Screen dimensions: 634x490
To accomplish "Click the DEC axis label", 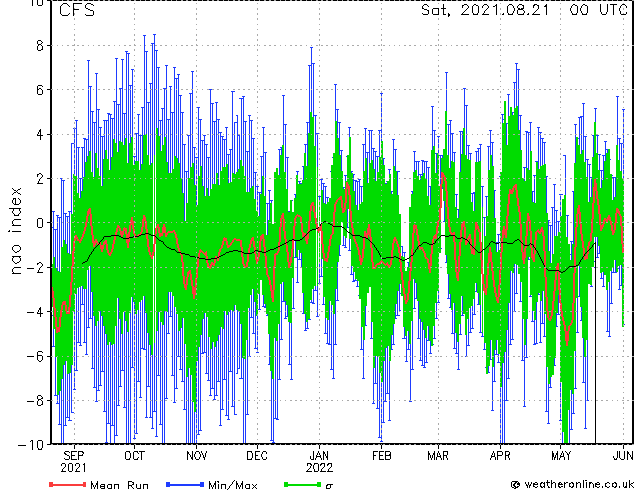I will click(x=257, y=456).
